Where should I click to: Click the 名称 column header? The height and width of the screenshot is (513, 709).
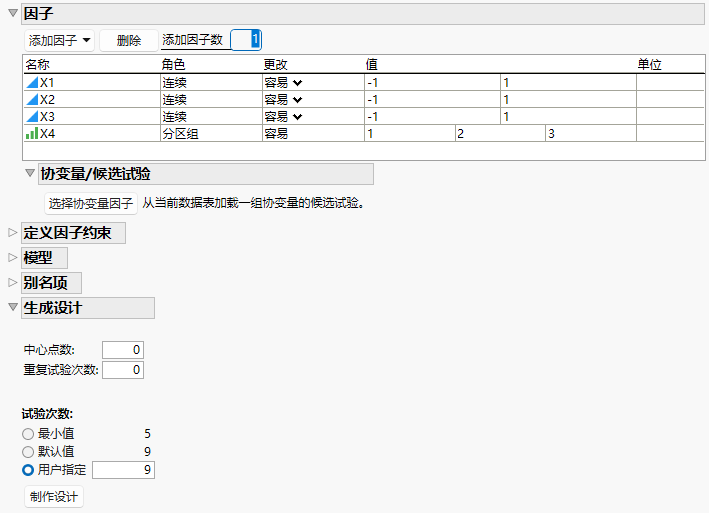click(38, 65)
